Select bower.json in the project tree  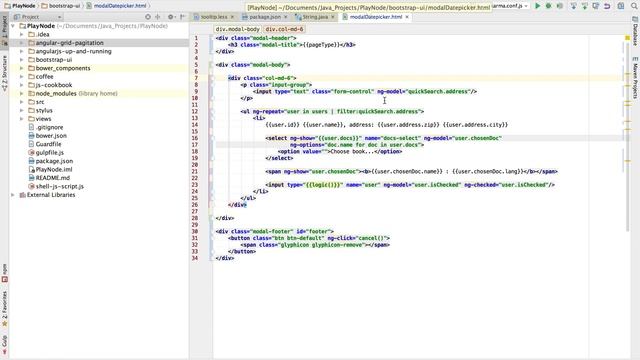(47, 136)
